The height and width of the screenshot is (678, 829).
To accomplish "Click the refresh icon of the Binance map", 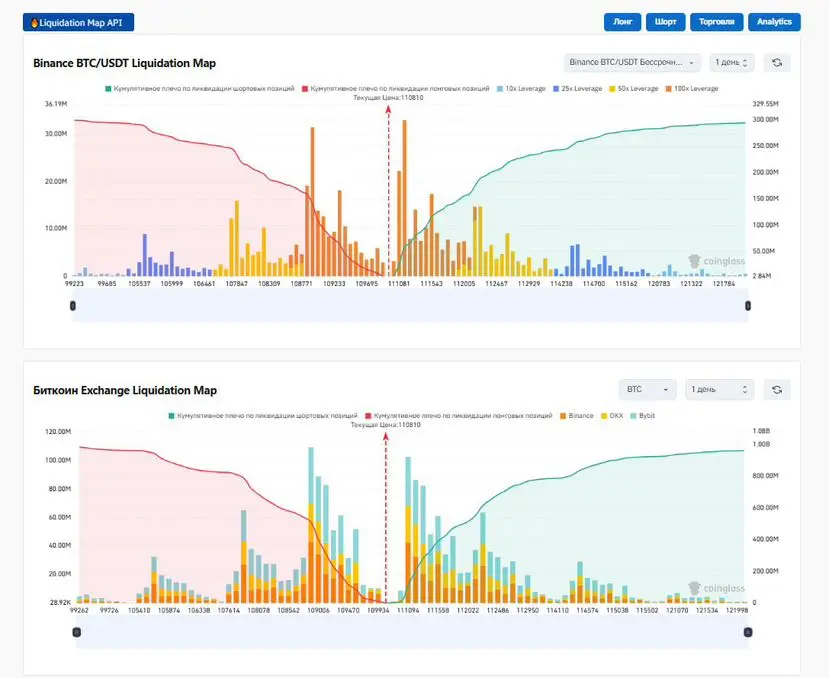I will point(777,63).
